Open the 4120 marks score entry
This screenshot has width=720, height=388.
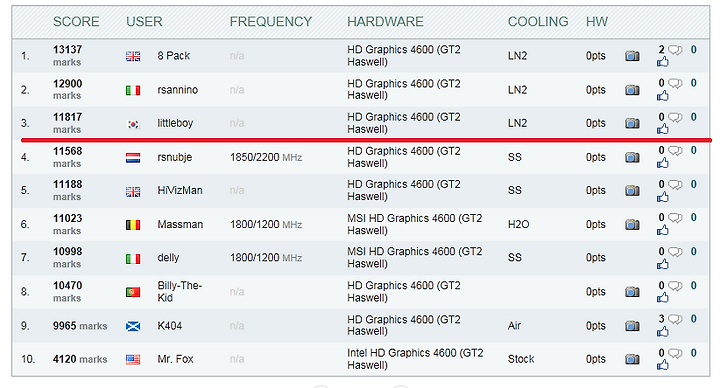pos(80,359)
